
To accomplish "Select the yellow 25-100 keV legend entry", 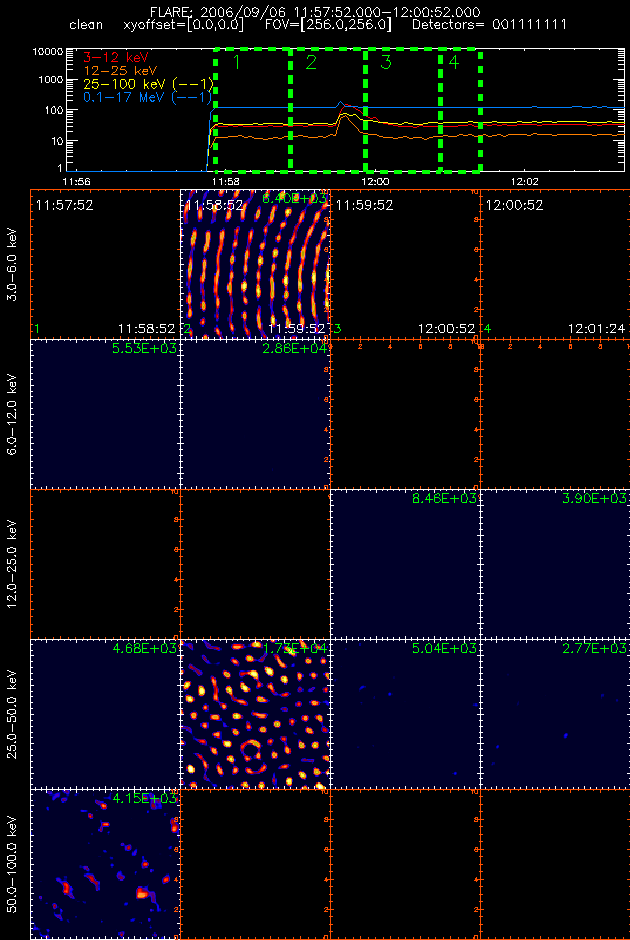I will 147,83.
